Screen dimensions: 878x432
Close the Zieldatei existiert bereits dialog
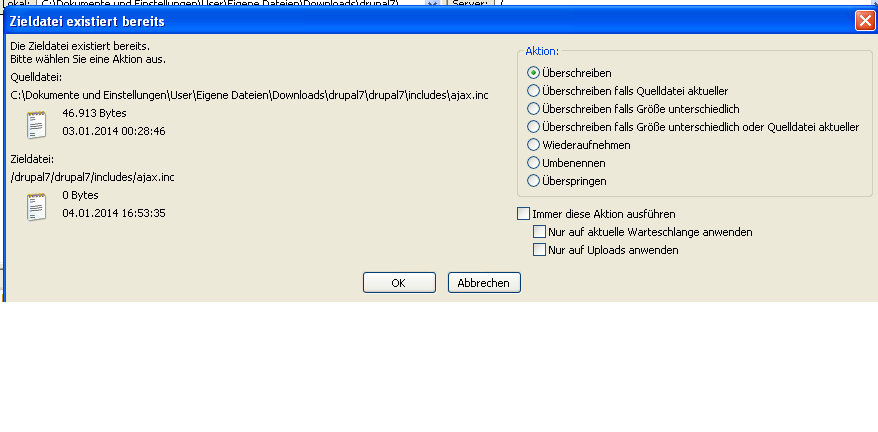coord(864,20)
